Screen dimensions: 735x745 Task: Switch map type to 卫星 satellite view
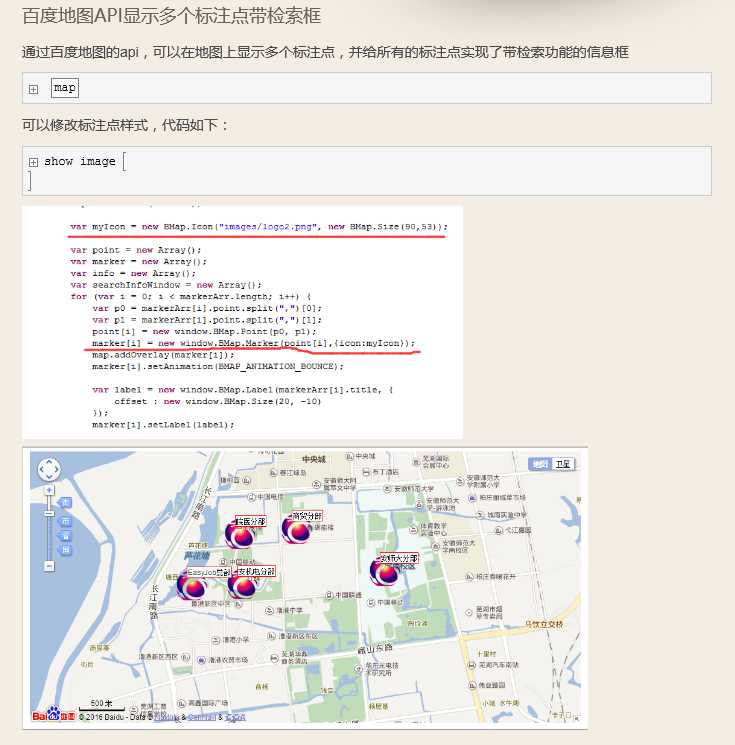click(563, 464)
